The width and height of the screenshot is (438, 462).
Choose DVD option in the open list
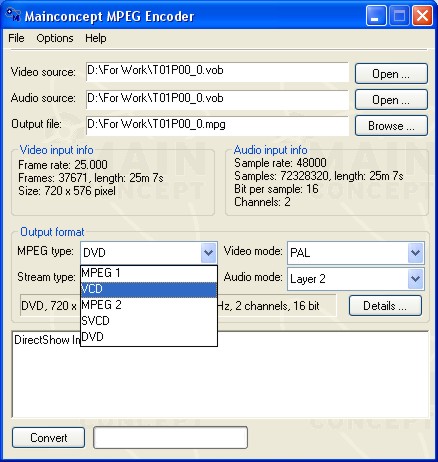click(149, 337)
